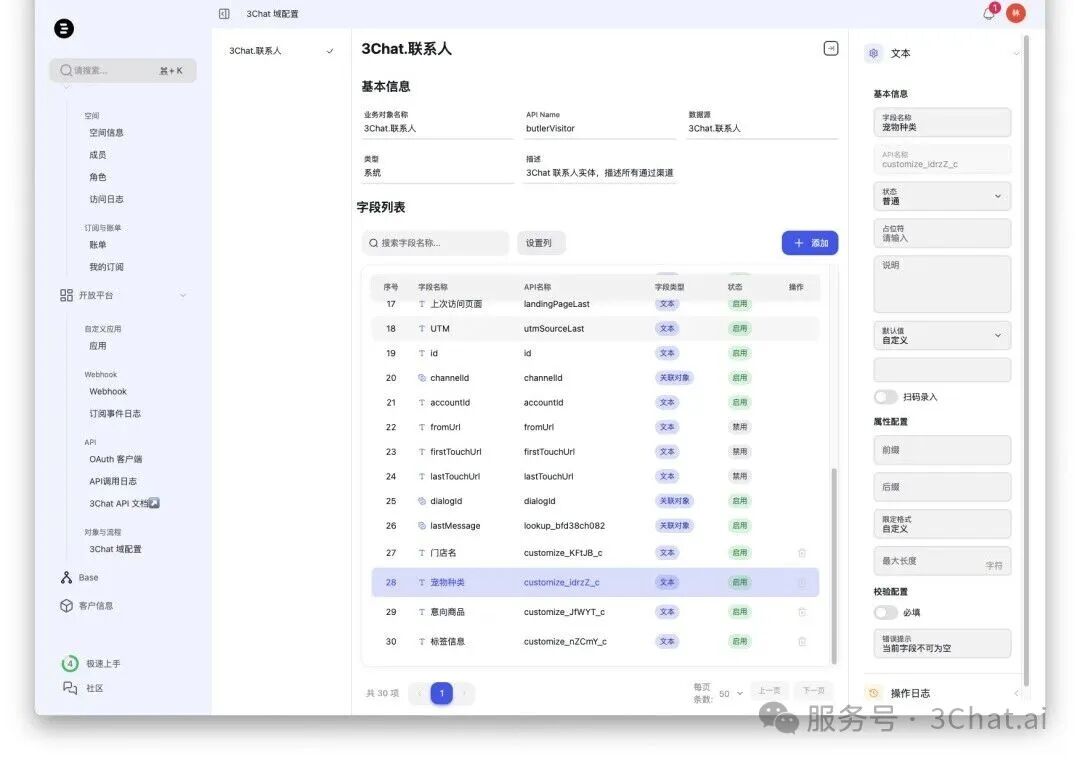Toggle the 扫码录入 switch
This screenshot has height=761, width=1080.
pyautogui.click(x=885, y=397)
